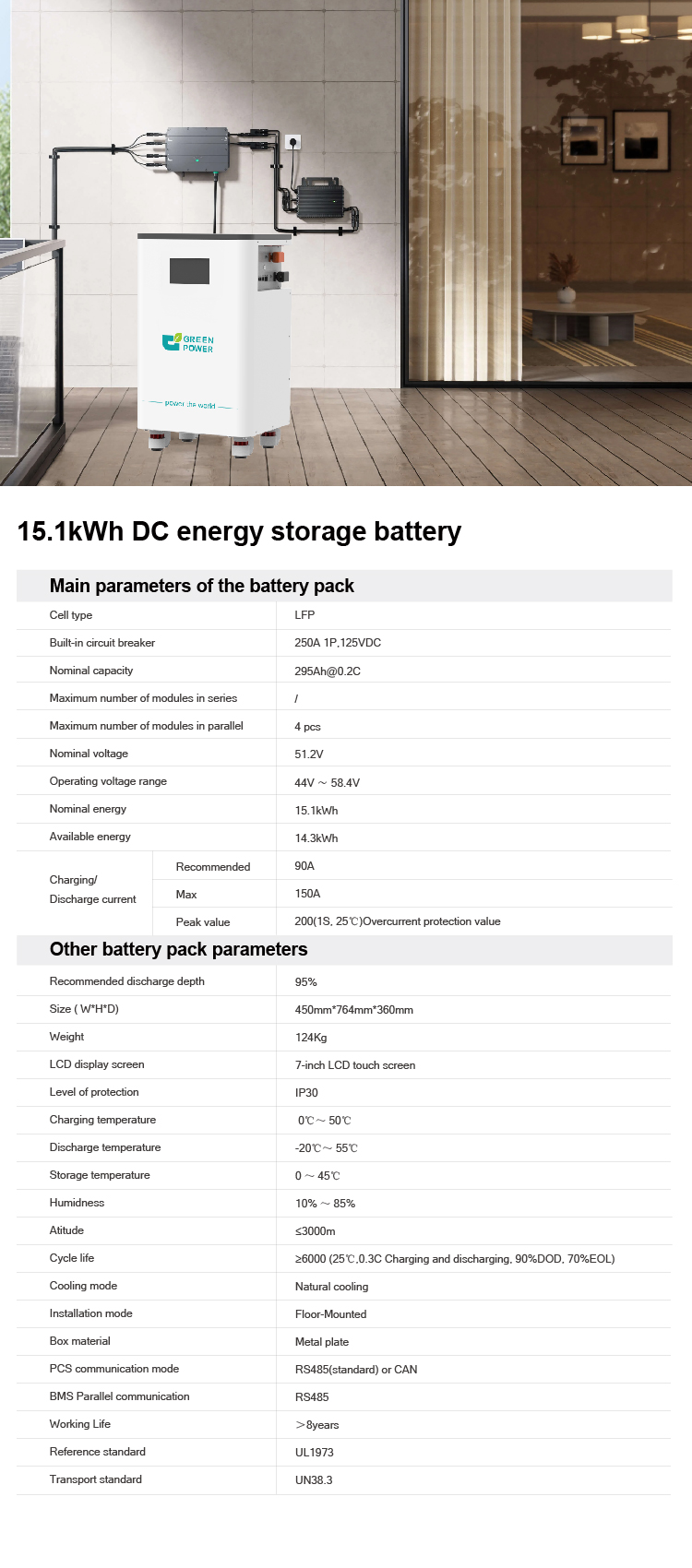Click the LCD touch screen on battery
Image resolution: width=692 pixels, height=1568 pixels.
[x=189, y=271]
